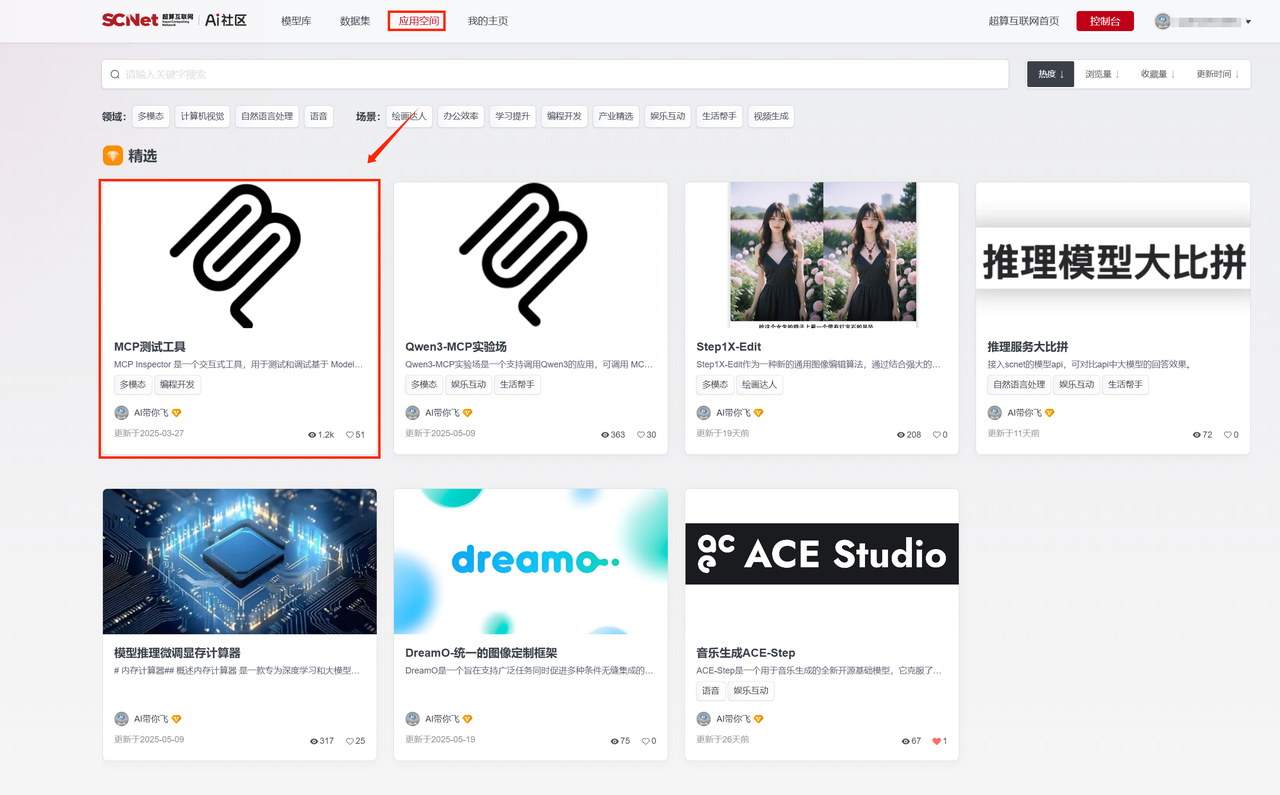Click the views eye icon on Step1X-Edit card

coord(901,435)
